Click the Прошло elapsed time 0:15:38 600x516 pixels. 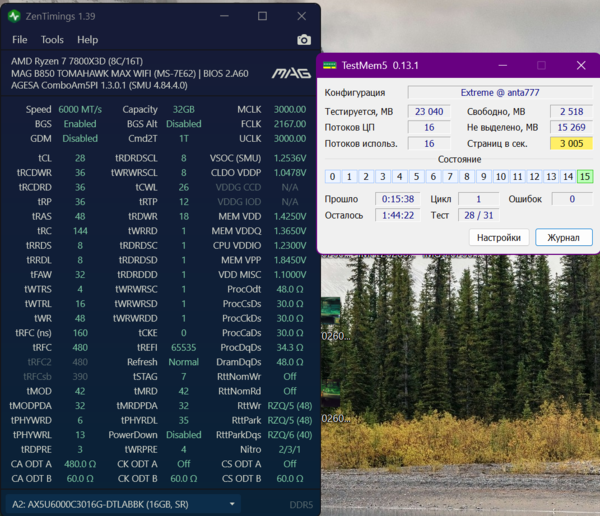pyautogui.click(x=398, y=199)
